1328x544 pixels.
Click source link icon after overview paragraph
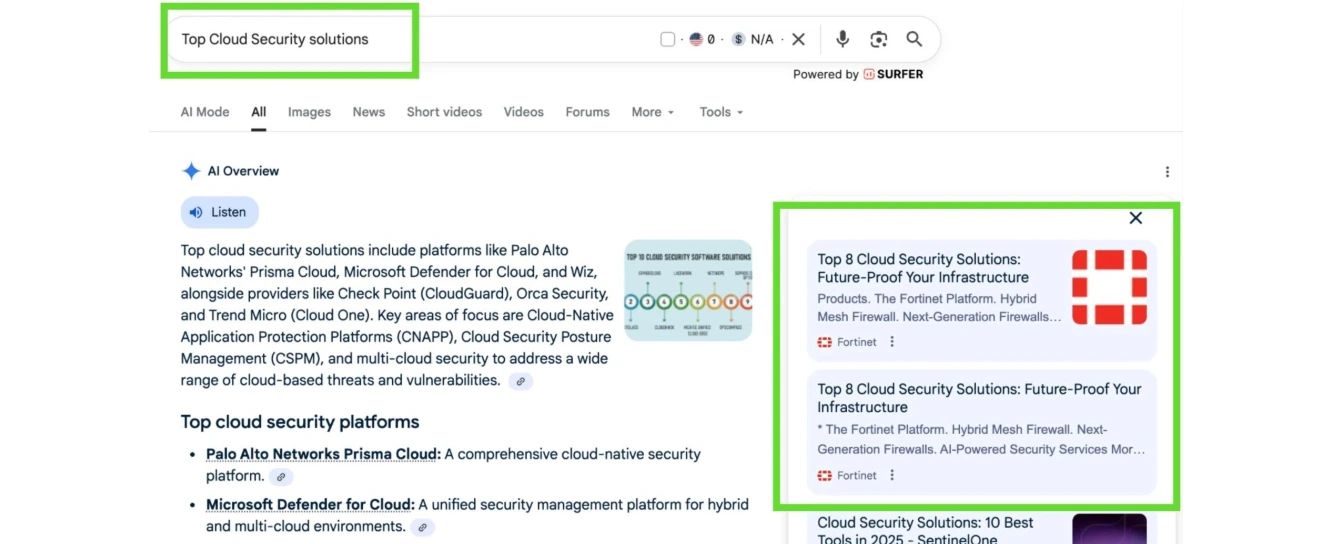point(520,381)
